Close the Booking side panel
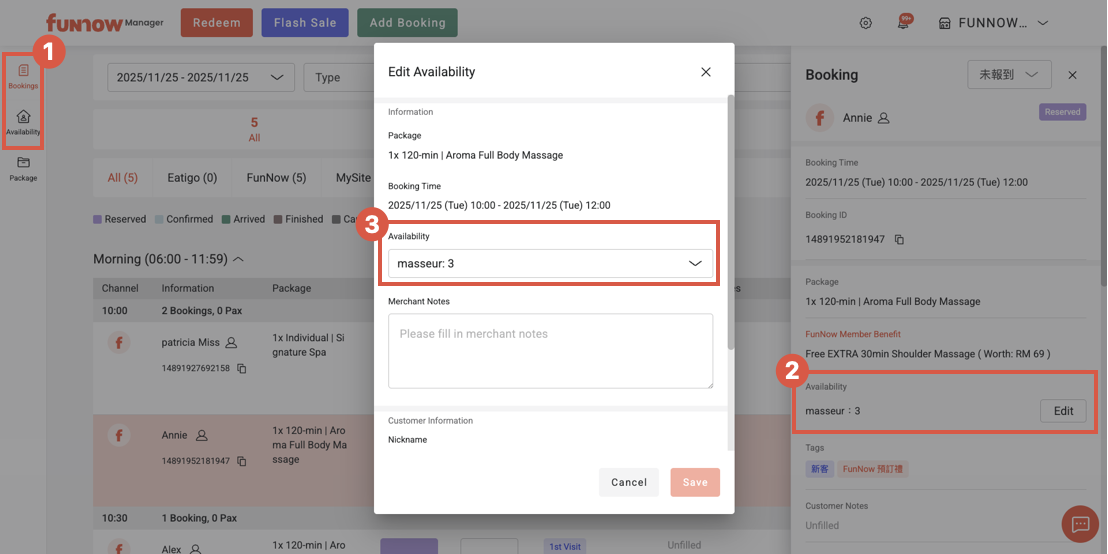1108x554 pixels. [1072, 75]
